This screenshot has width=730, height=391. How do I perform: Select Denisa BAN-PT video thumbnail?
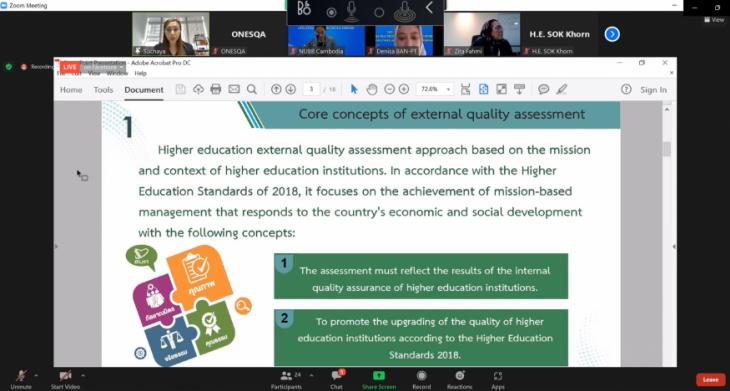[404, 40]
